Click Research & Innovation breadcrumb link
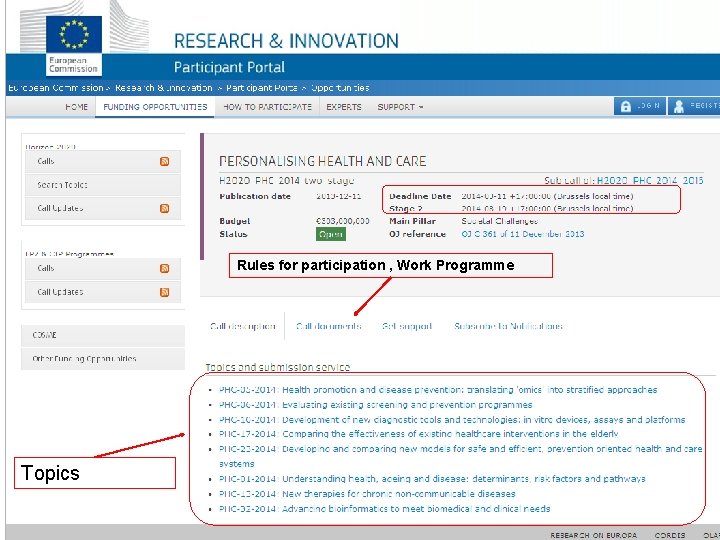 (163, 88)
